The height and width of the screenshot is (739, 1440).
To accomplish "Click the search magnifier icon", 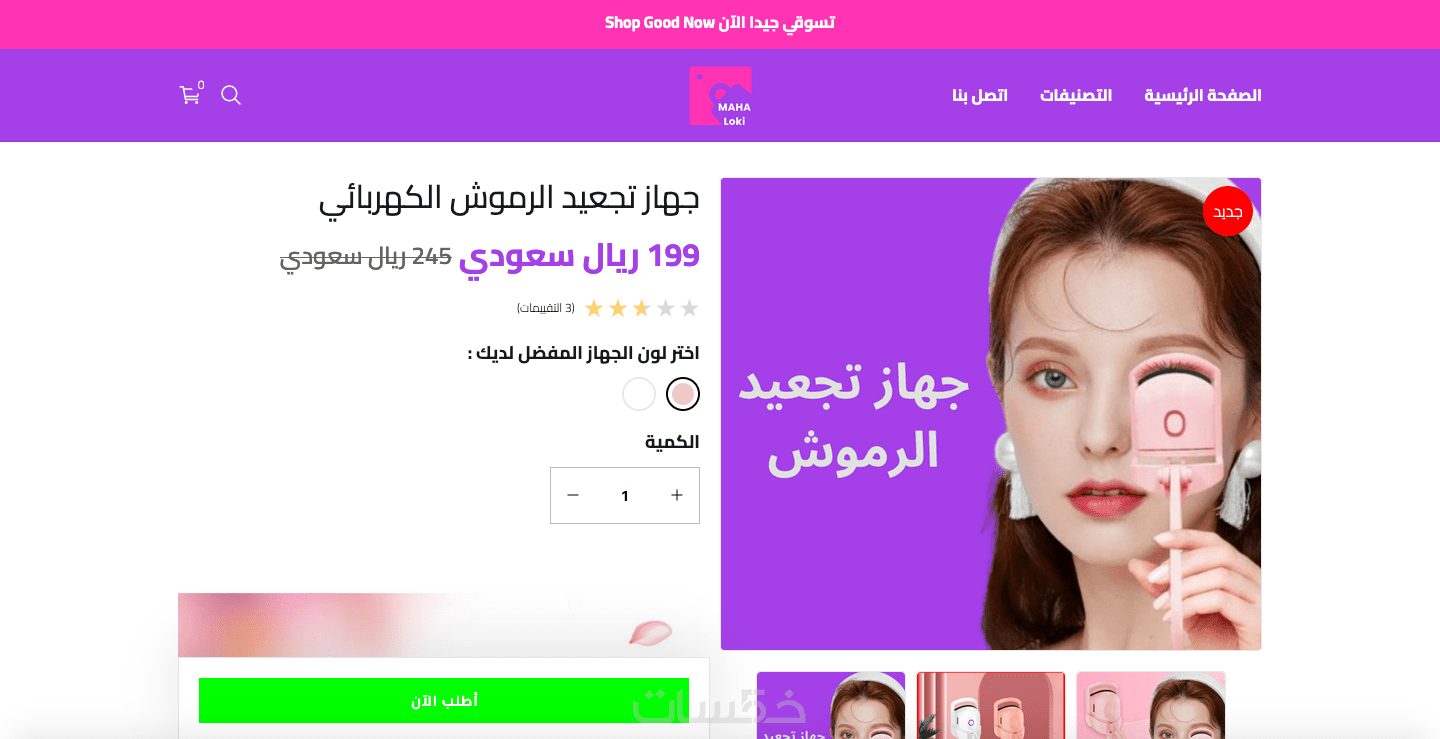I will 231,95.
